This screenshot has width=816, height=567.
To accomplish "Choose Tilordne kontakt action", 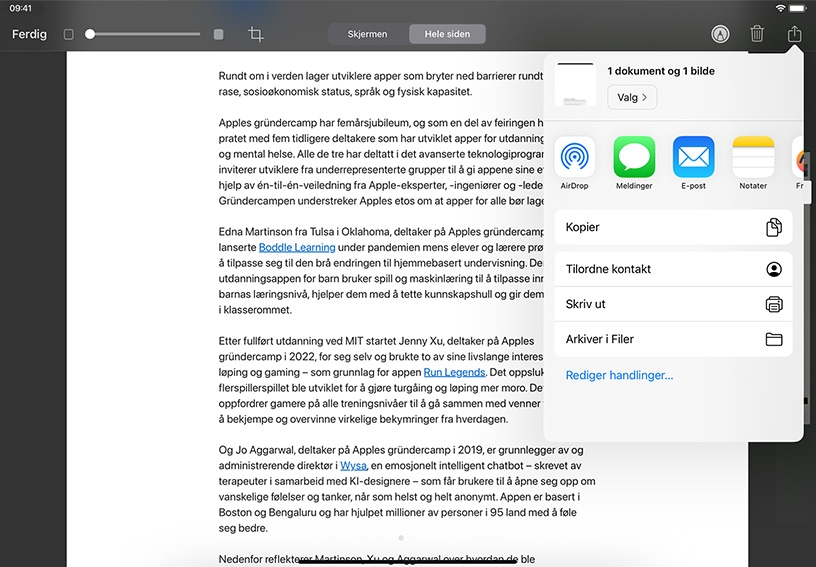I will (673, 269).
